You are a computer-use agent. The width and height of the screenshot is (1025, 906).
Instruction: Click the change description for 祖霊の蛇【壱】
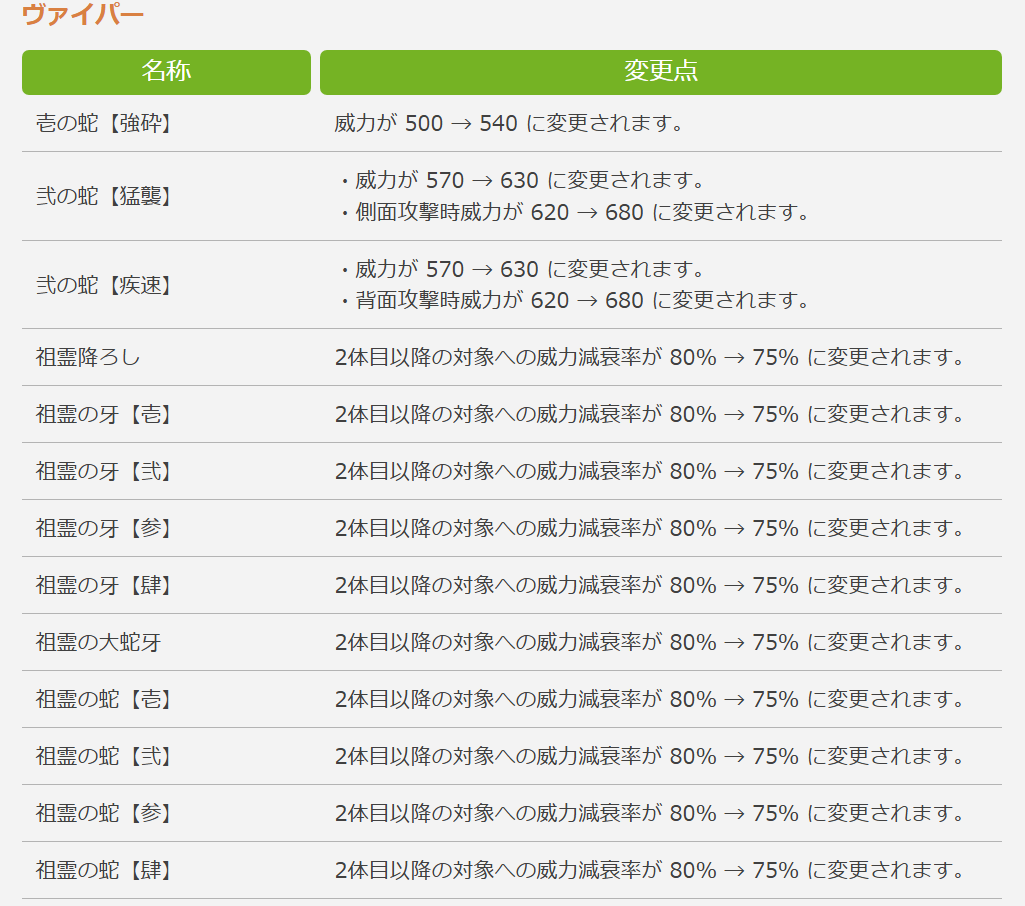point(649,699)
